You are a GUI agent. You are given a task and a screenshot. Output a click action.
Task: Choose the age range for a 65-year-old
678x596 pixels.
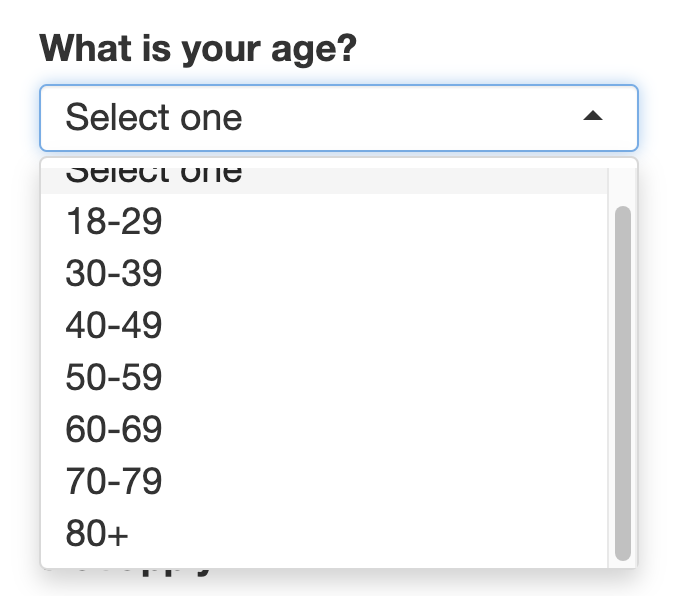click(x=114, y=429)
